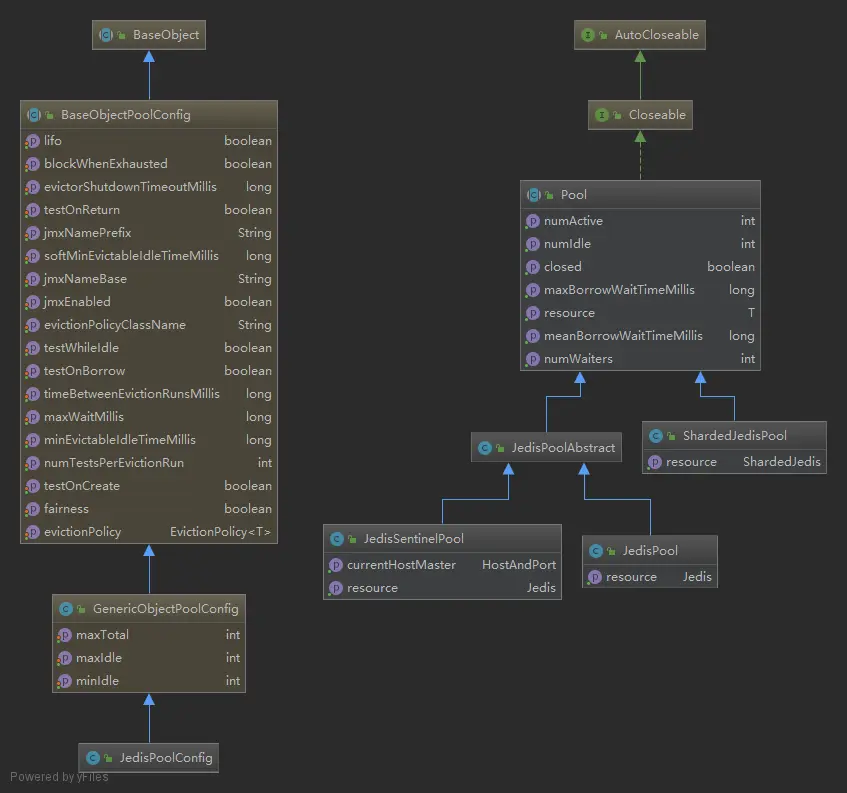Image resolution: width=847 pixels, height=793 pixels.
Task: Click the abstract class icon beside Pool
Action: point(534,195)
